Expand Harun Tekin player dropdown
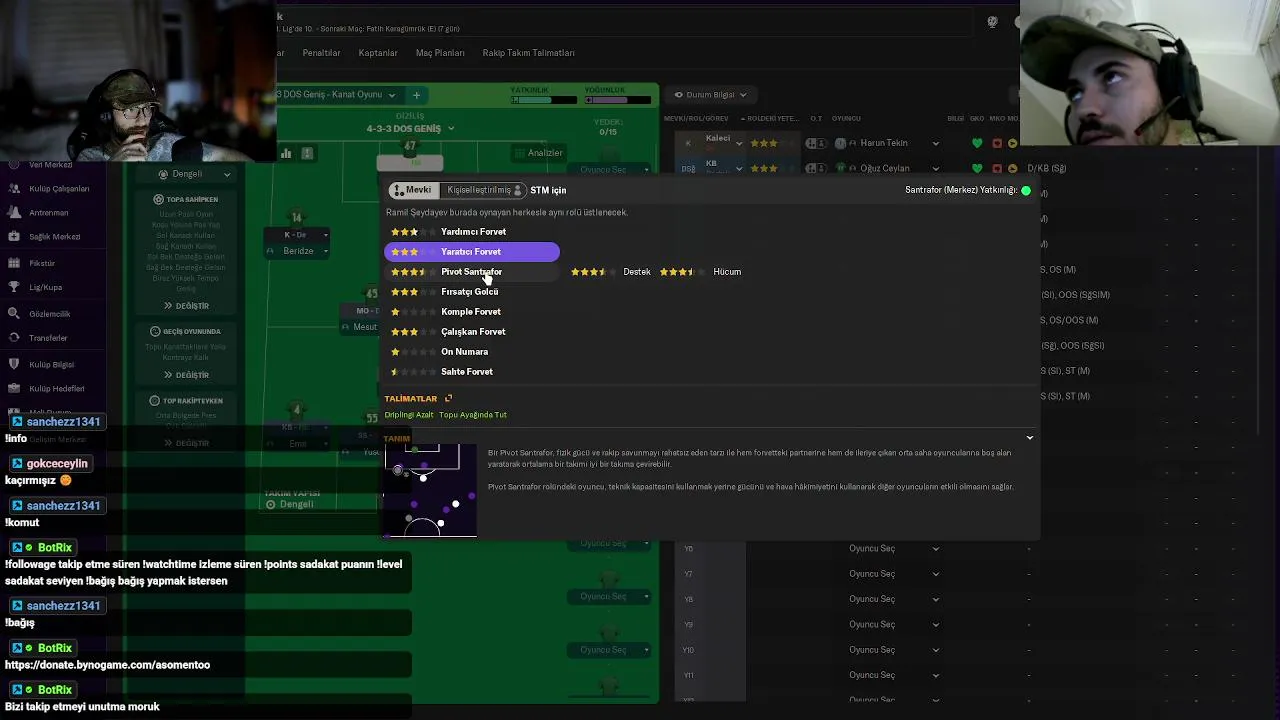 tap(935, 143)
